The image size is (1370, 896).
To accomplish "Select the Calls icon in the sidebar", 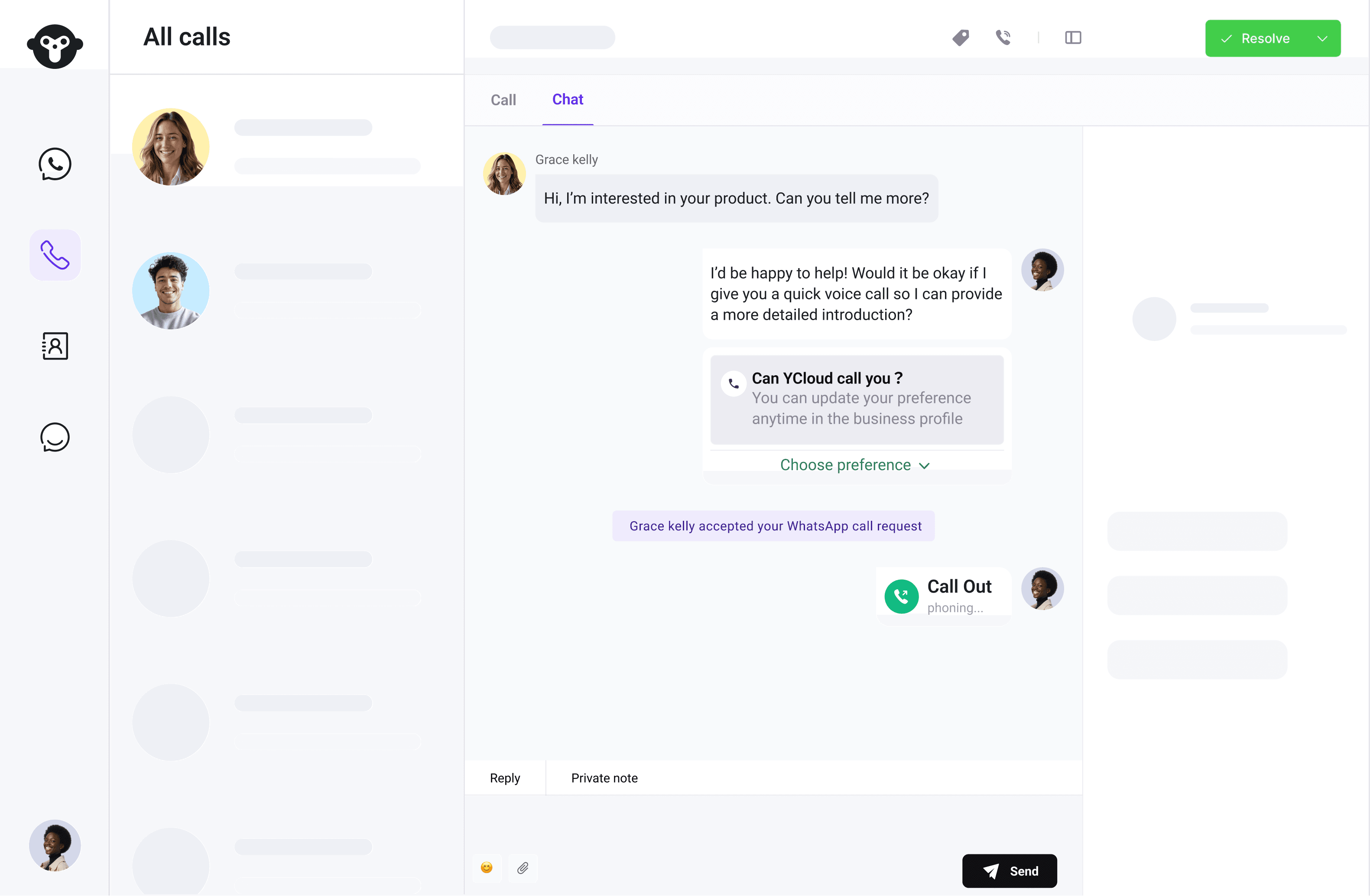I will point(55,255).
